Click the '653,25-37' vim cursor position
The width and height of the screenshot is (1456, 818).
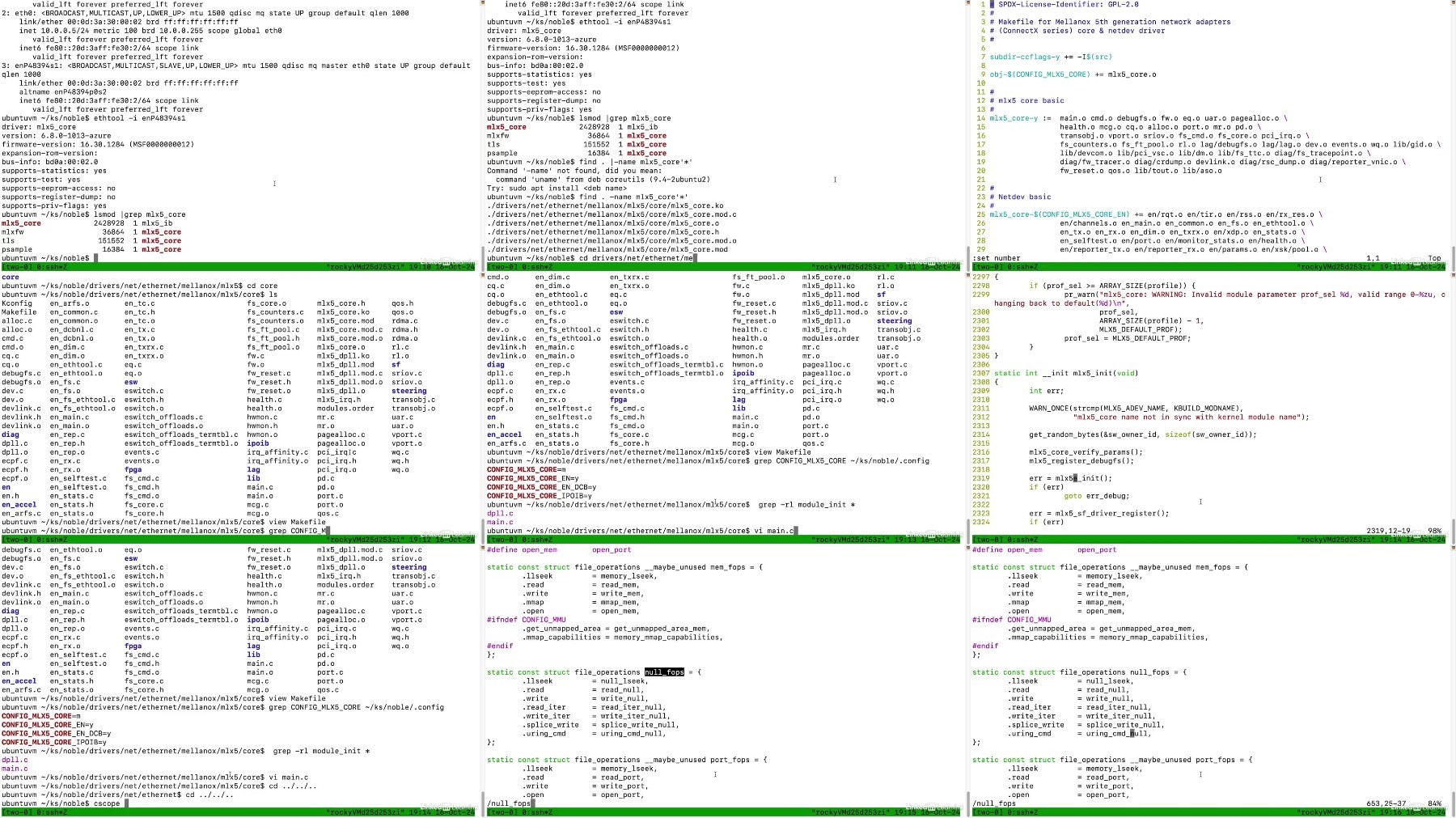pos(1388,803)
